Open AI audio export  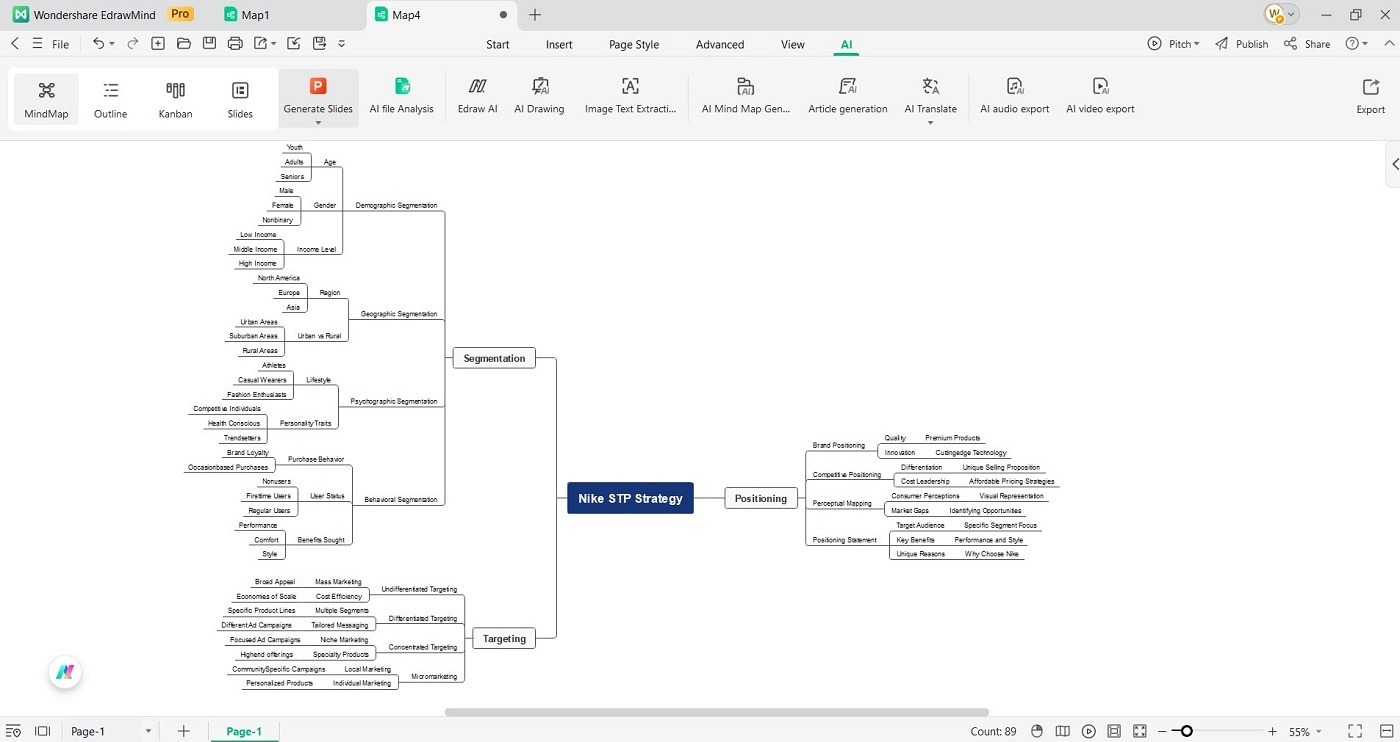point(1015,97)
